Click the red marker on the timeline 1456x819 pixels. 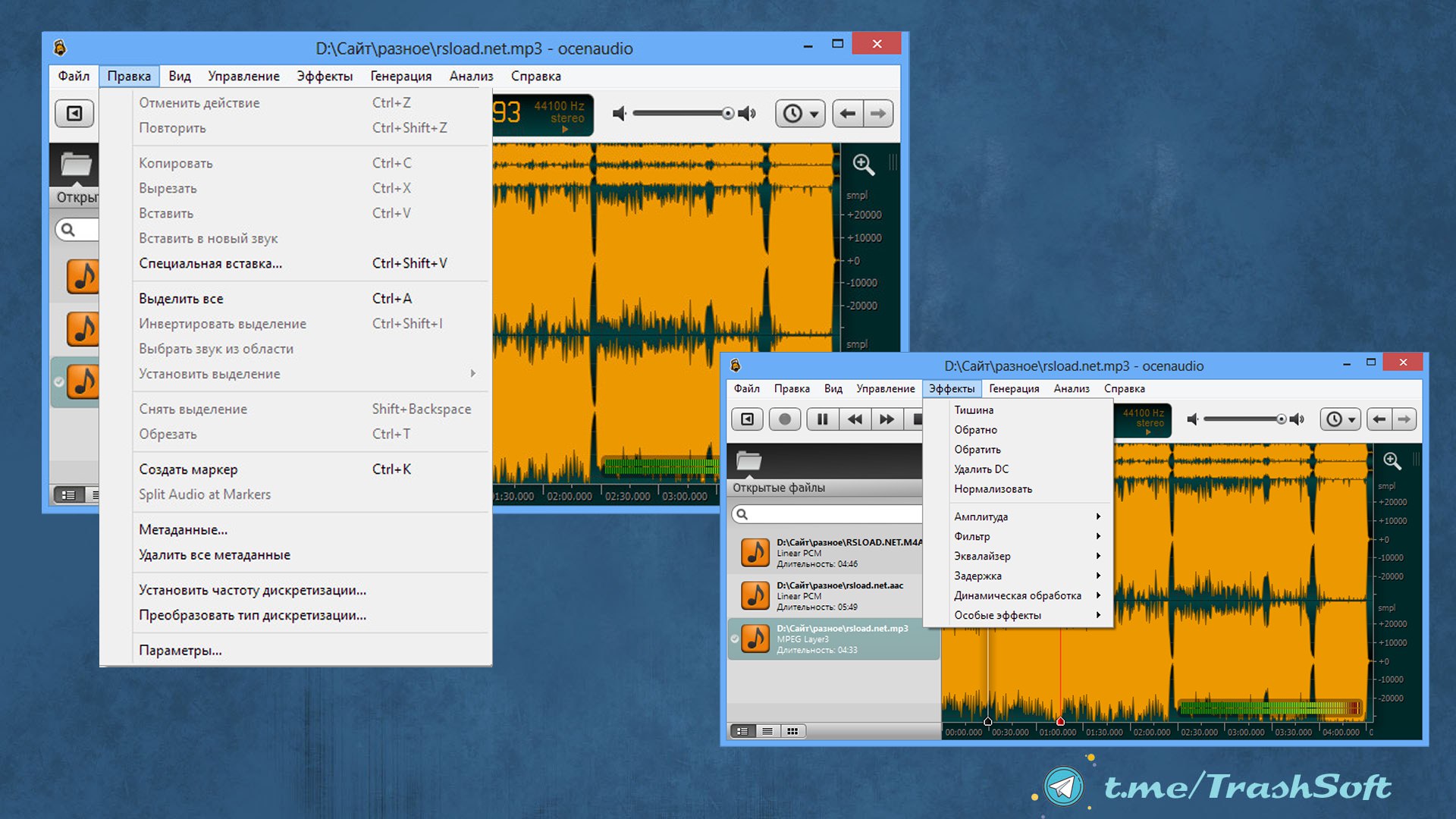click(1060, 721)
